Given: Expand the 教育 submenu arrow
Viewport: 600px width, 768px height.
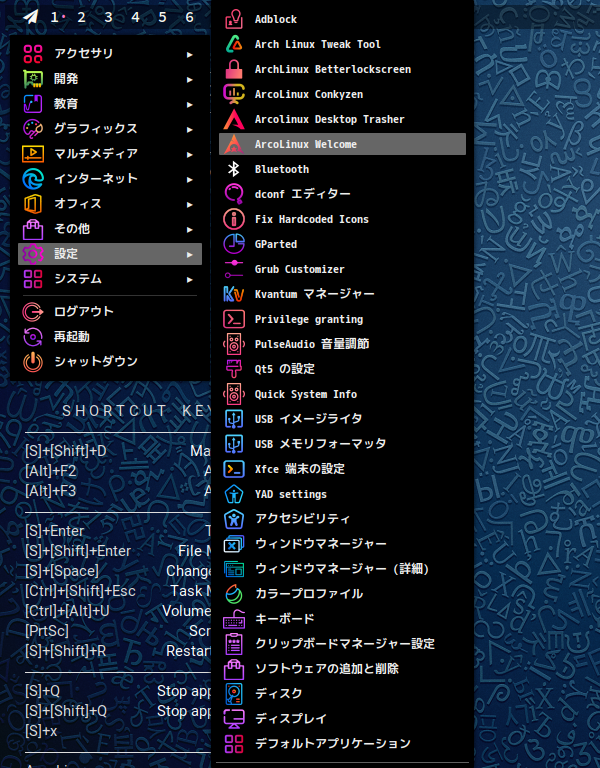Looking at the screenshot, I should tap(190, 104).
